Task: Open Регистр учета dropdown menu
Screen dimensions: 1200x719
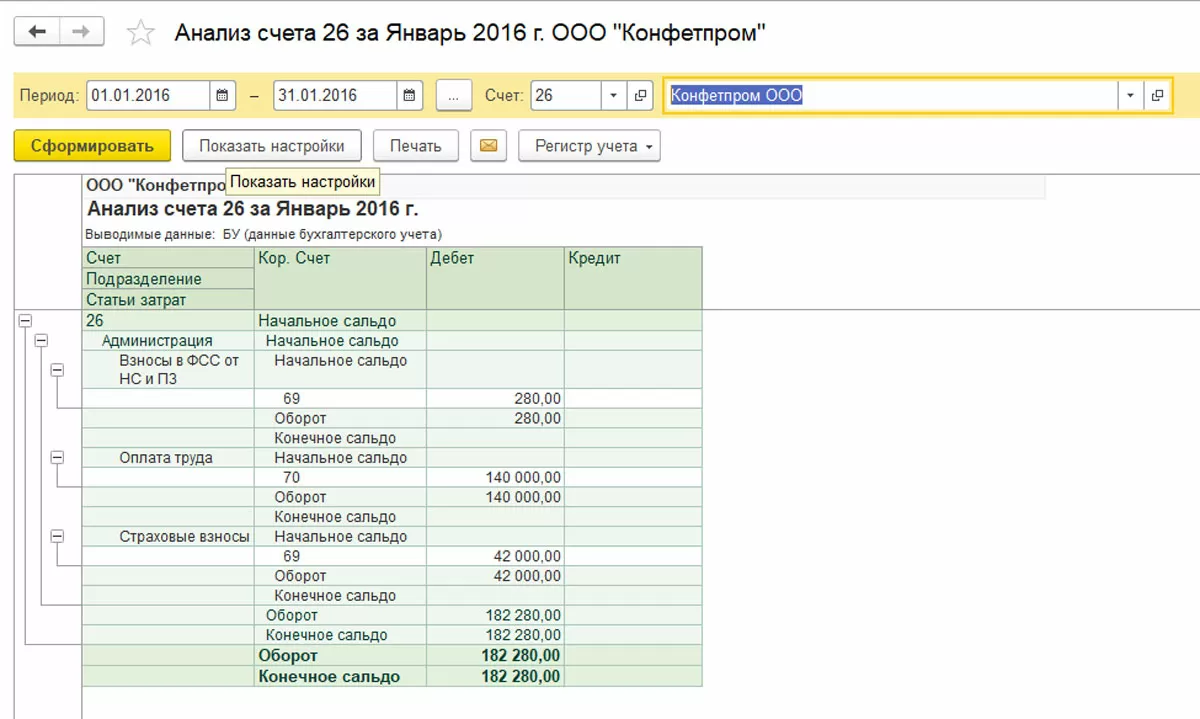Action: [590, 146]
